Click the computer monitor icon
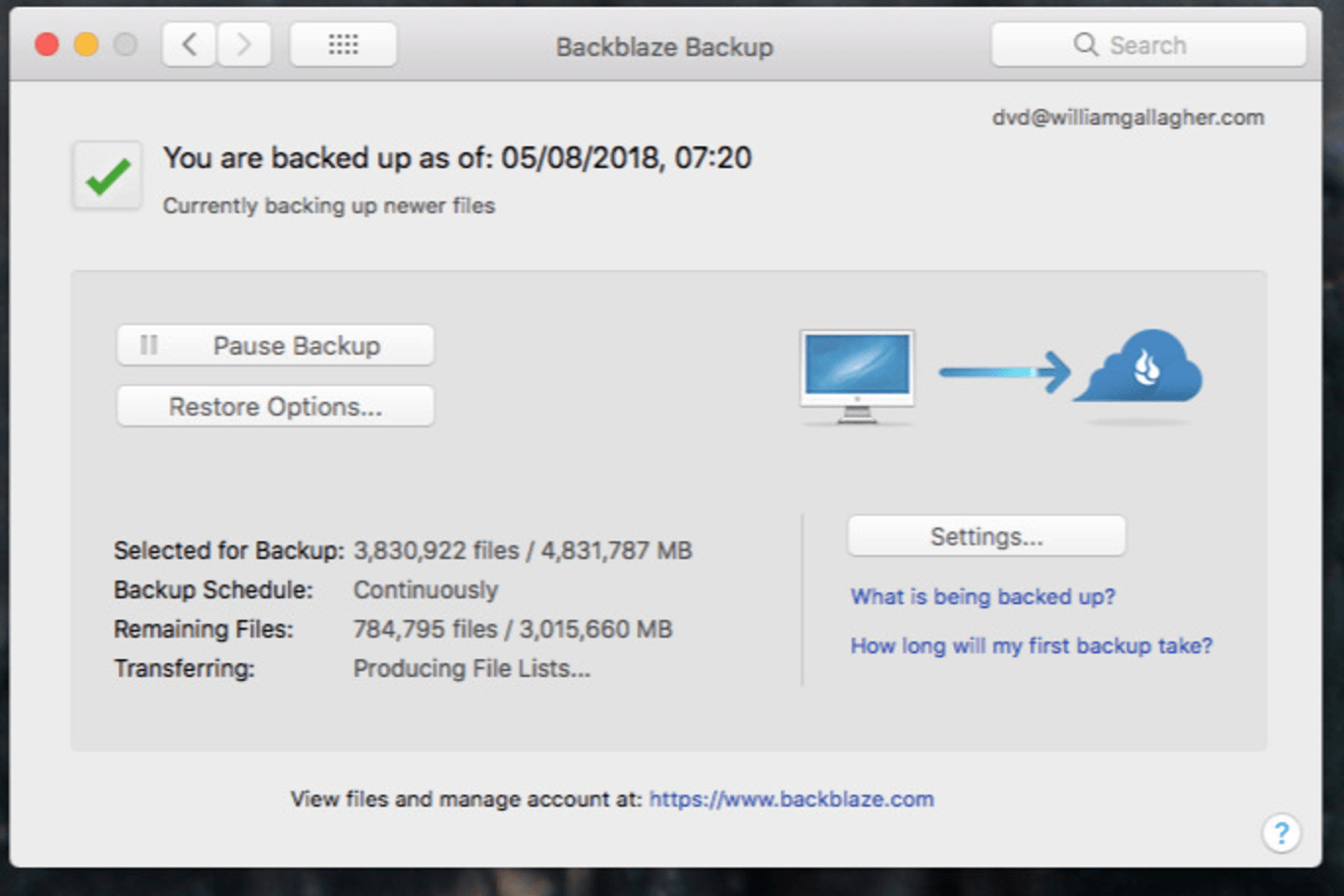The height and width of the screenshot is (896, 1344). pyautogui.click(x=857, y=374)
